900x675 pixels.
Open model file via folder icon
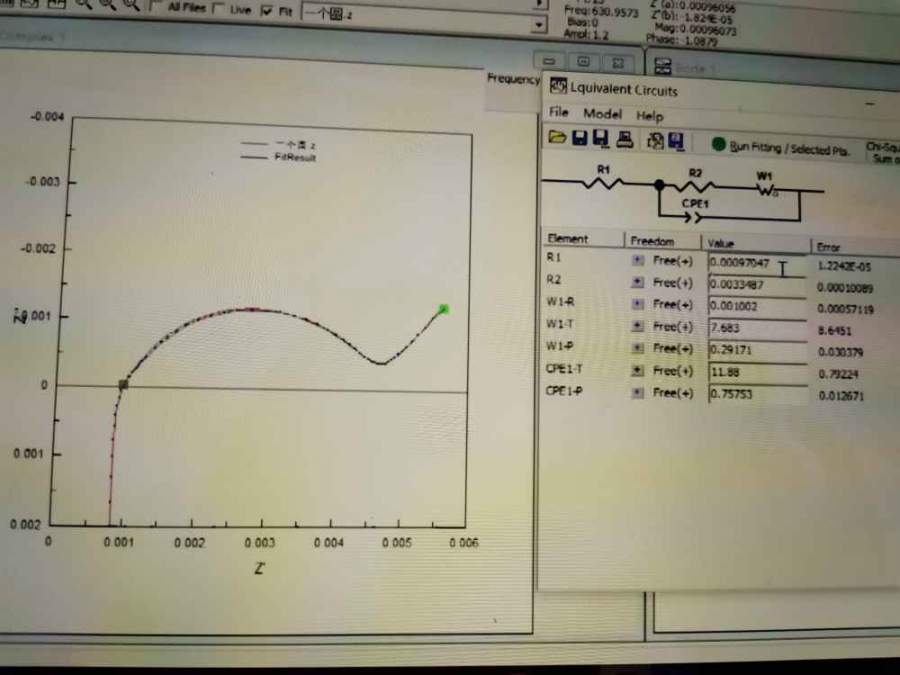pyautogui.click(x=557, y=139)
